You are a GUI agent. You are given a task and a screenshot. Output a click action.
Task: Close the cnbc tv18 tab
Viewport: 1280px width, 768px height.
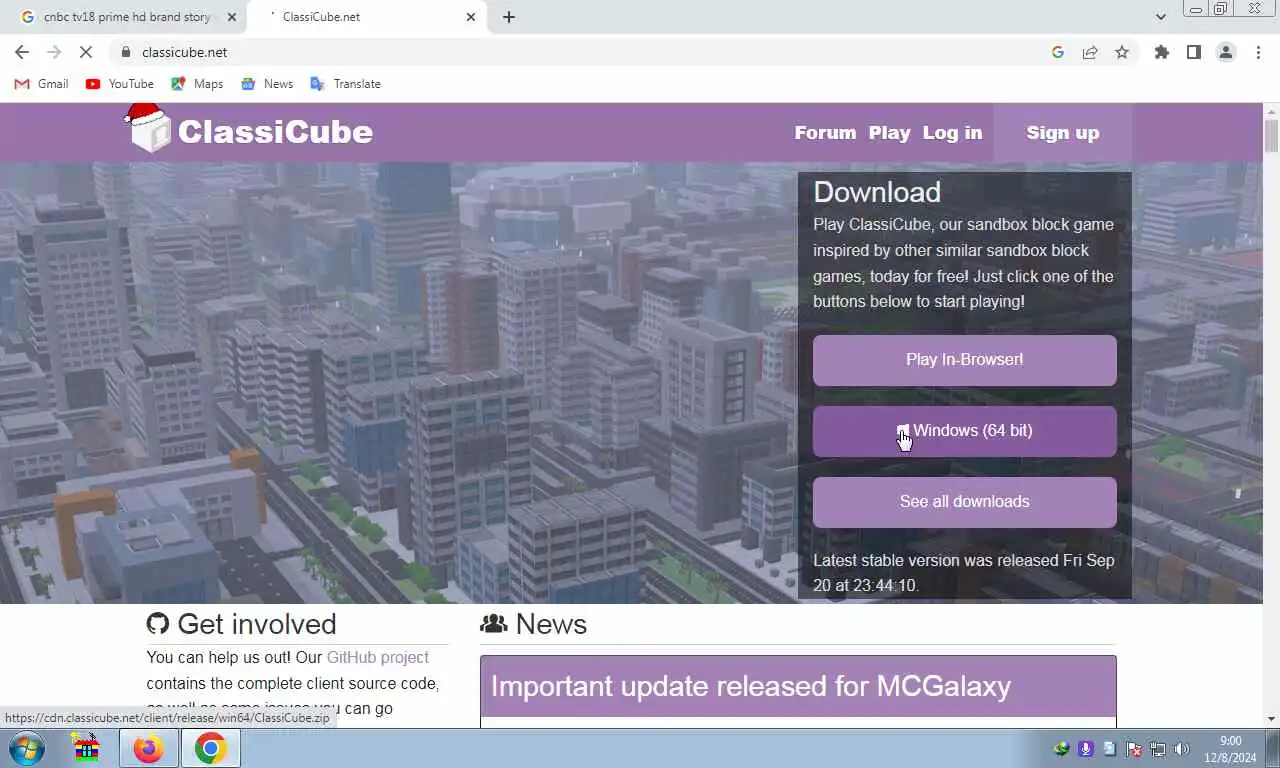click(x=232, y=17)
